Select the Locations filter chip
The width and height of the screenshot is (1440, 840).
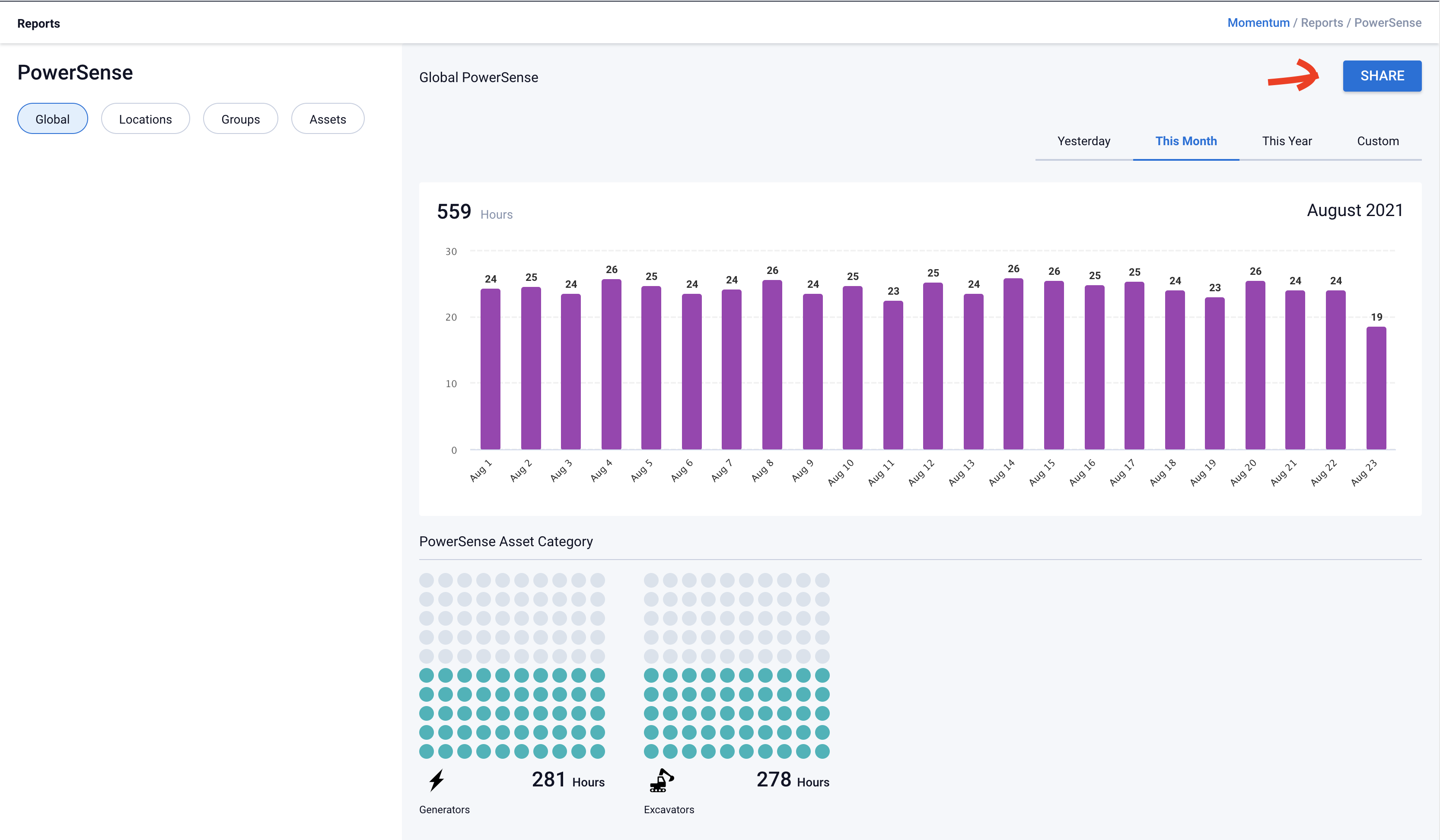pyautogui.click(x=145, y=119)
